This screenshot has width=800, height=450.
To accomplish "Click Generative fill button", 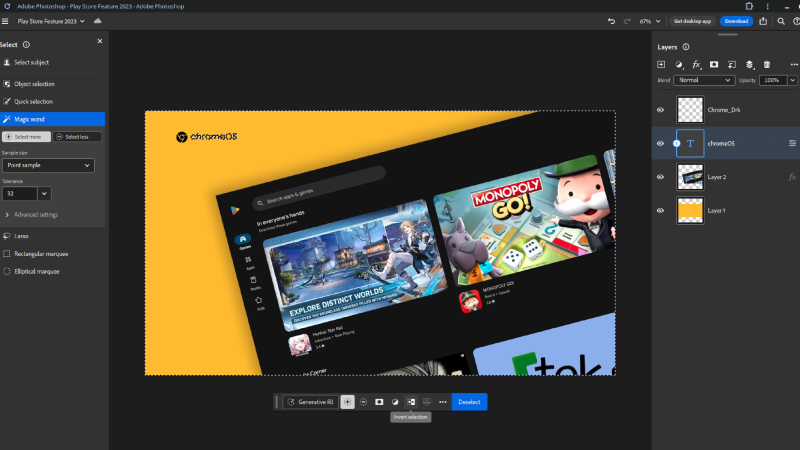I will (x=311, y=402).
